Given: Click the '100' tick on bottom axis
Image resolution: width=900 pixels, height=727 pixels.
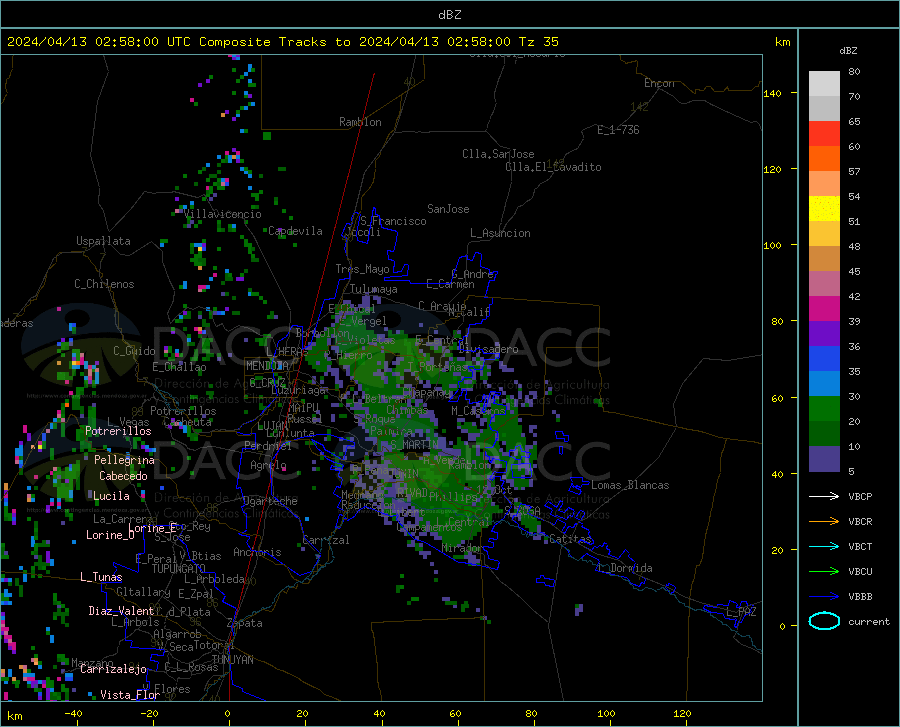Looking at the screenshot, I should 606,713.
